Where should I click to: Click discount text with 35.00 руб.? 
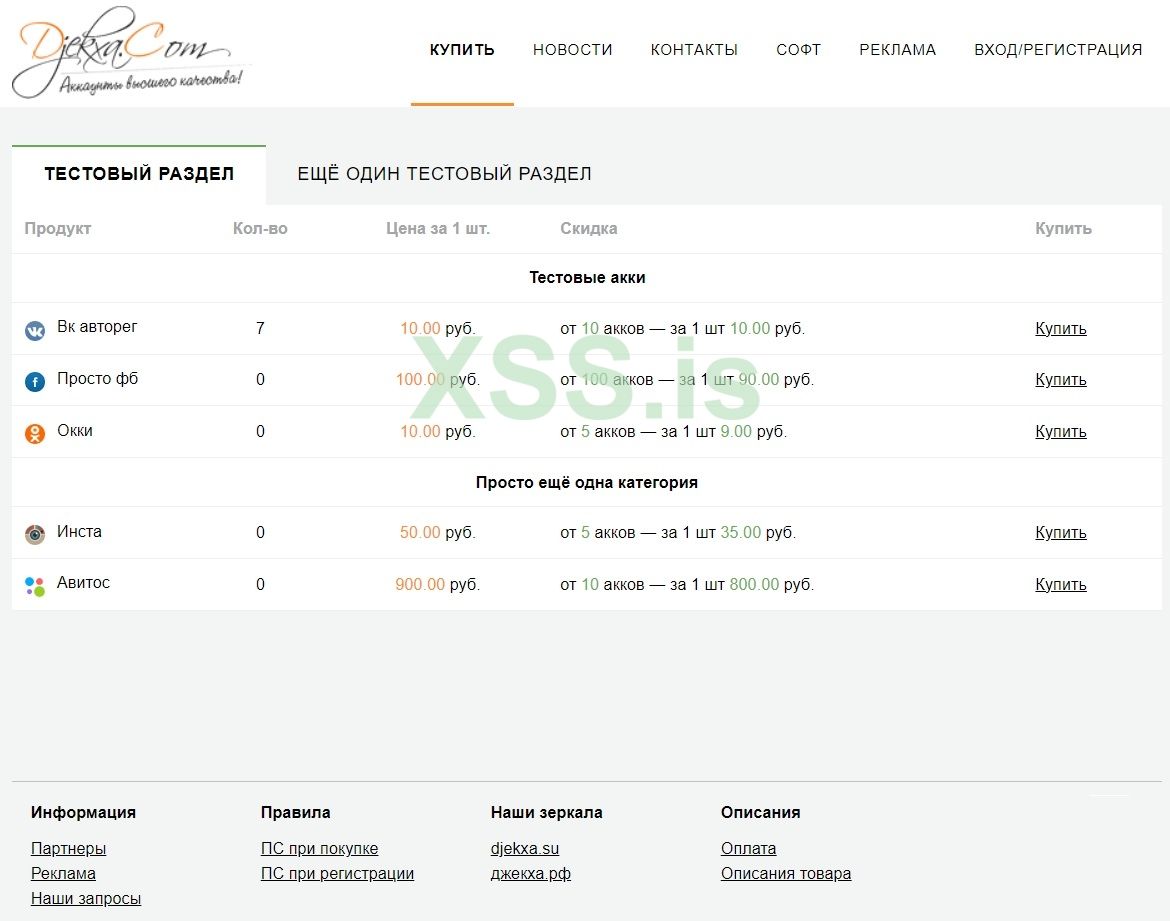point(678,532)
